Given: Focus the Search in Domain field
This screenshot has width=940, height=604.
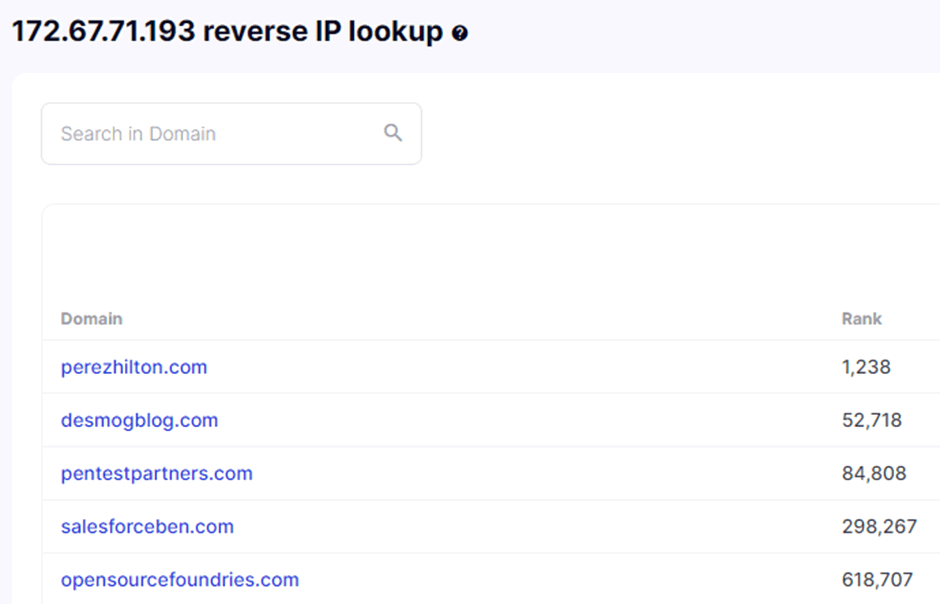Looking at the screenshot, I should (x=231, y=134).
